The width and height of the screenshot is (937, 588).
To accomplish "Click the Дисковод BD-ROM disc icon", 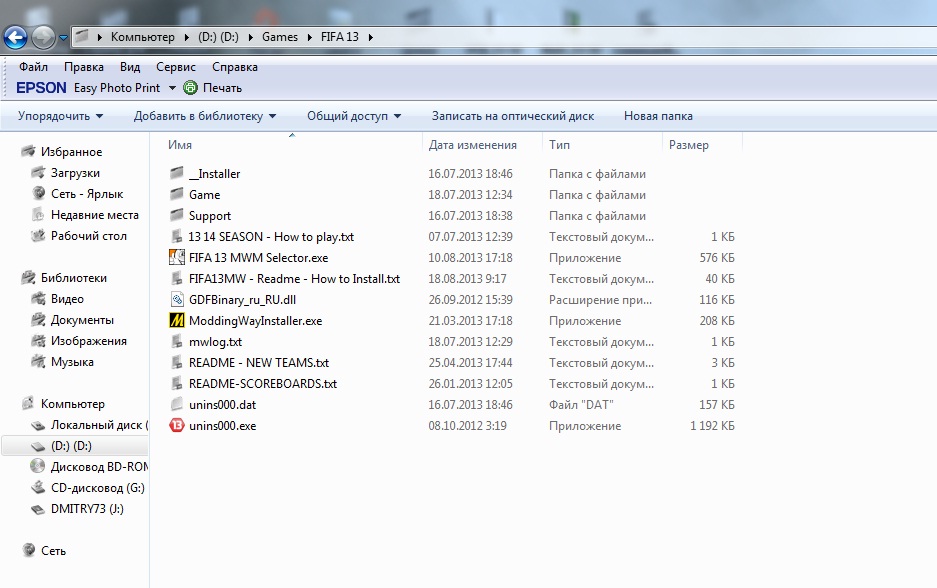I will point(38,466).
